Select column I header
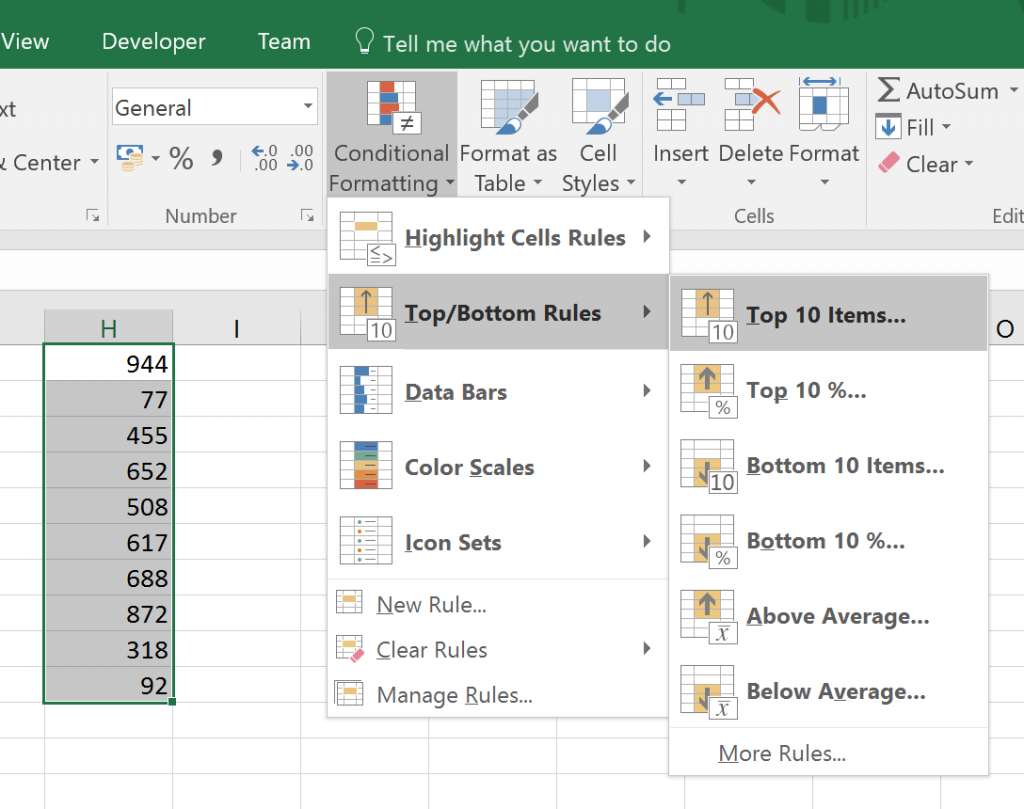 pyautogui.click(x=236, y=327)
